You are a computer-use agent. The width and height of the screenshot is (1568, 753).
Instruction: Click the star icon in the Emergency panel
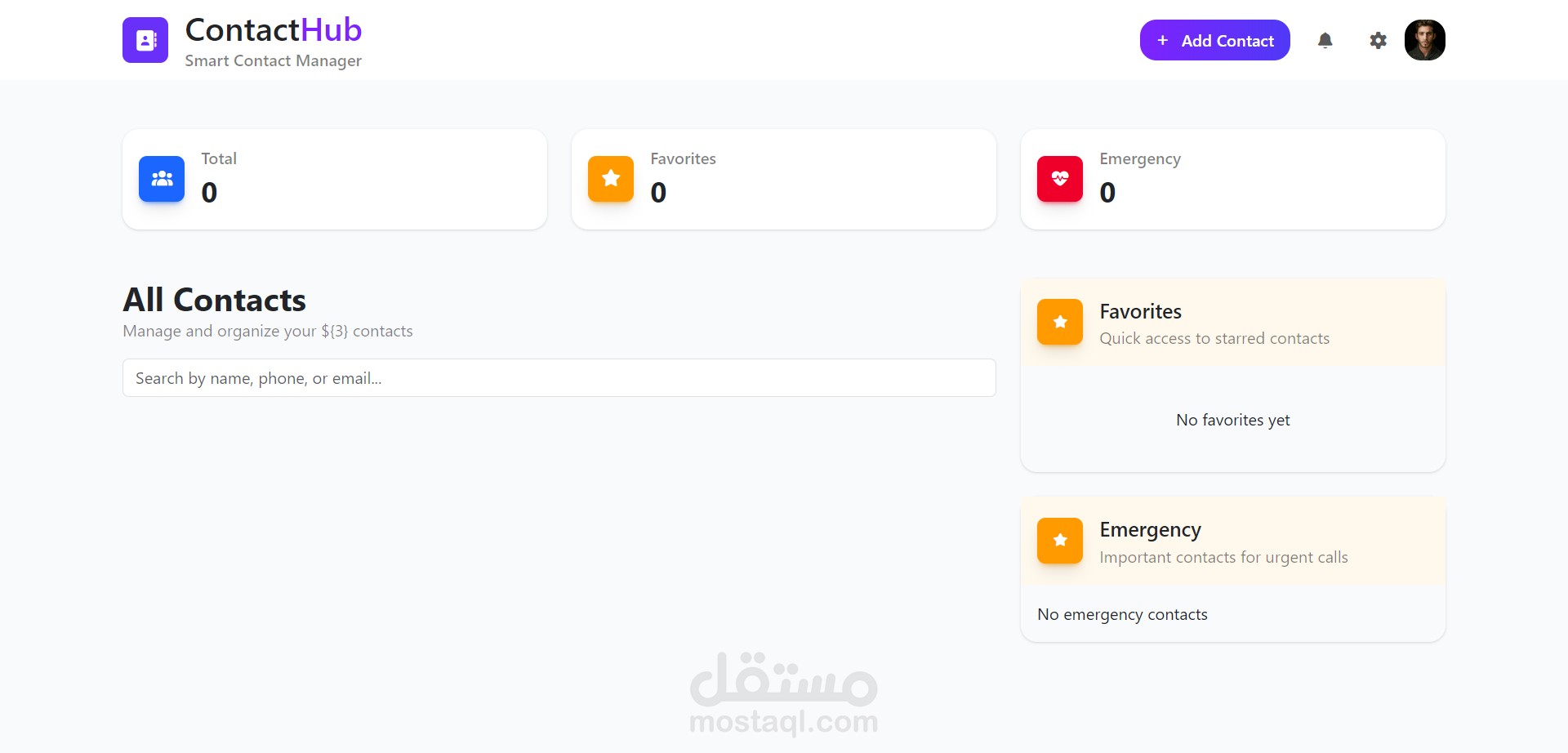point(1059,541)
